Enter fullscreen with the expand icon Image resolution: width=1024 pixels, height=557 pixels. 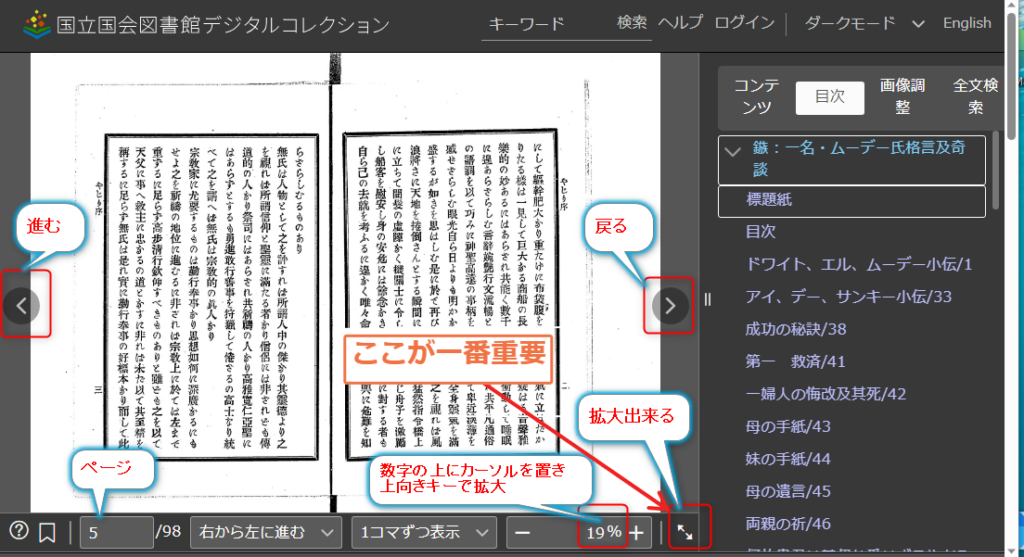coord(686,532)
